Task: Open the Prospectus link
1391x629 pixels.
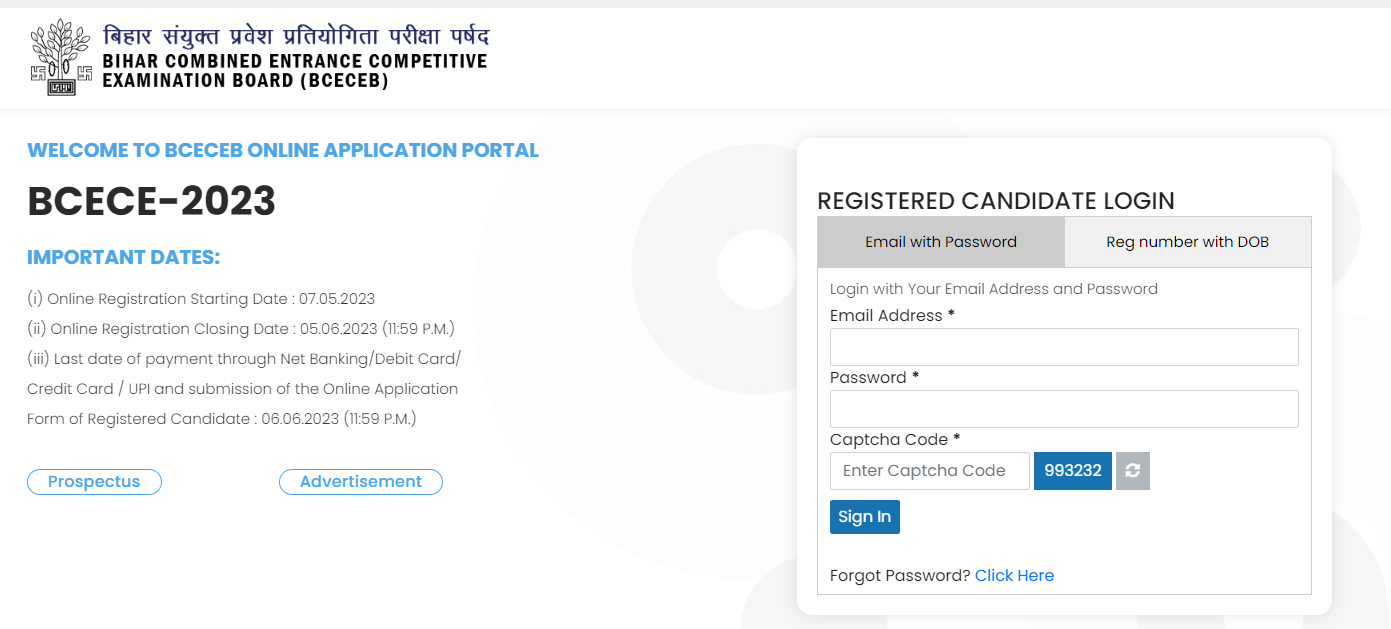Action: [x=94, y=482]
